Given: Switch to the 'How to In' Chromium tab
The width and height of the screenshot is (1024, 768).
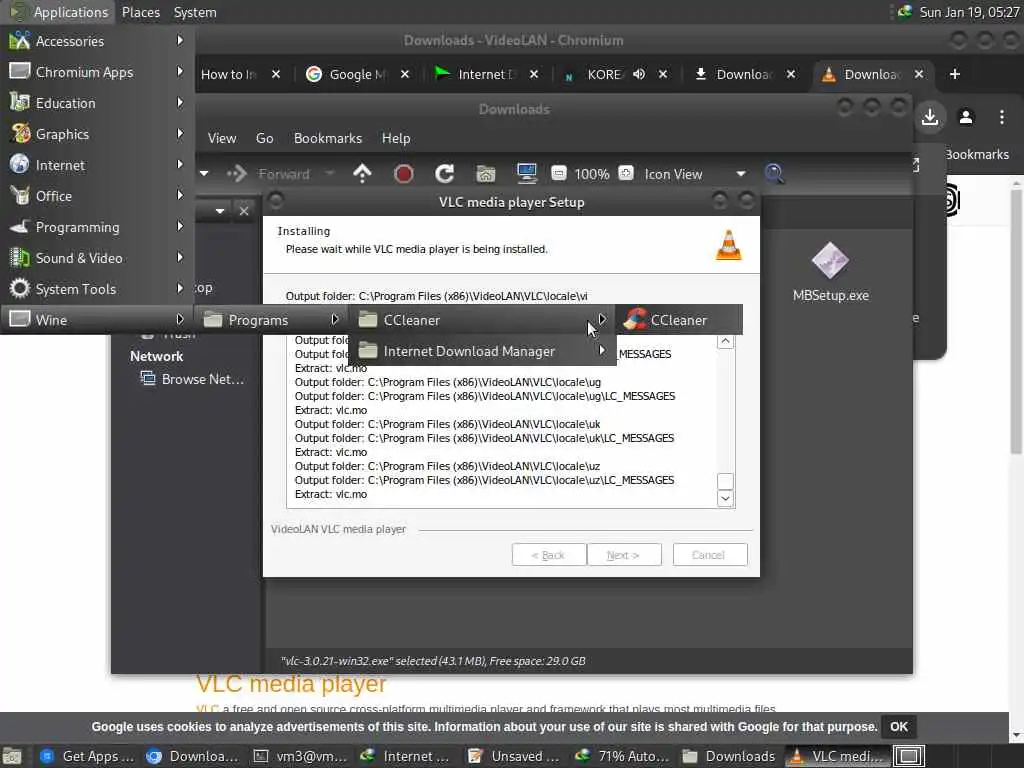Looking at the screenshot, I should click(229, 74).
